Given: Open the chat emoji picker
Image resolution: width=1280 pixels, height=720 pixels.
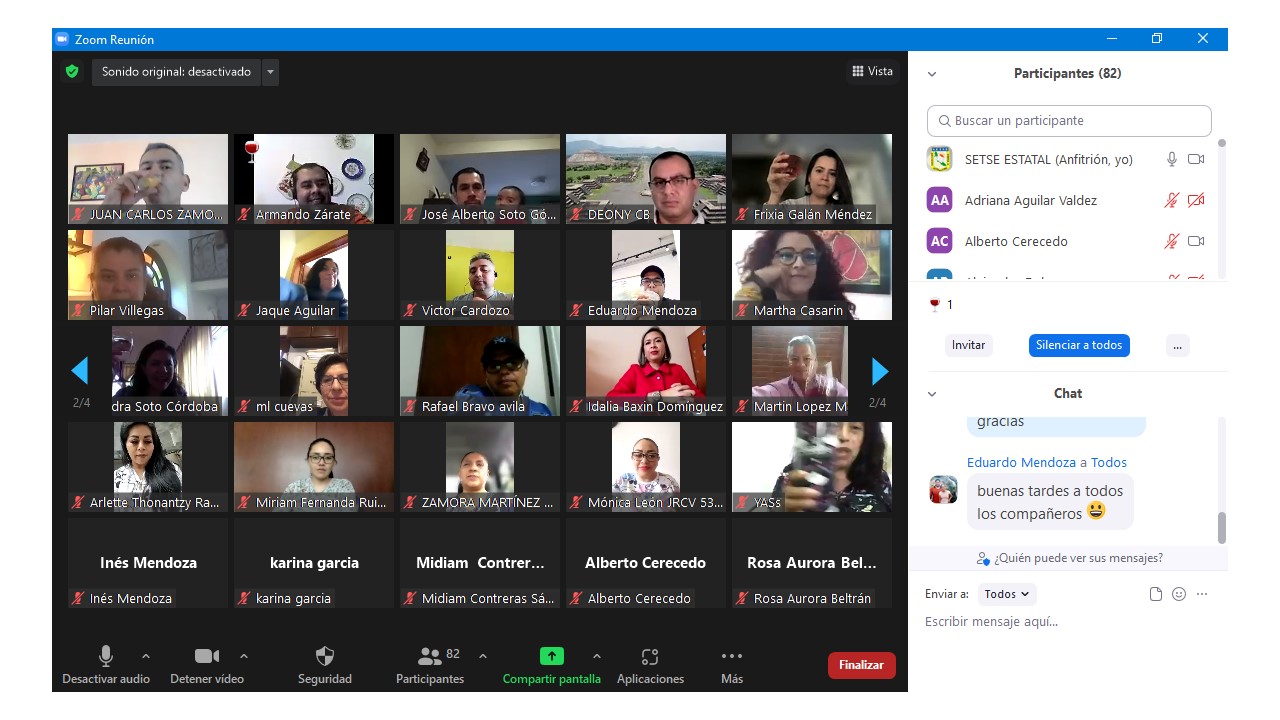Looking at the screenshot, I should (x=1179, y=594).
